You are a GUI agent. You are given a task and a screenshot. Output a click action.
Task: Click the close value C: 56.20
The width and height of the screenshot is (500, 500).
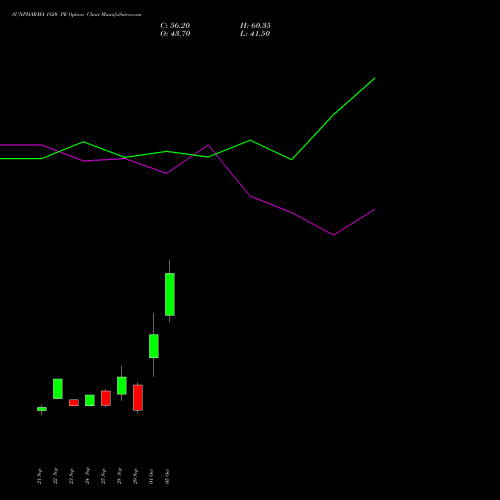tap(175, 26)
